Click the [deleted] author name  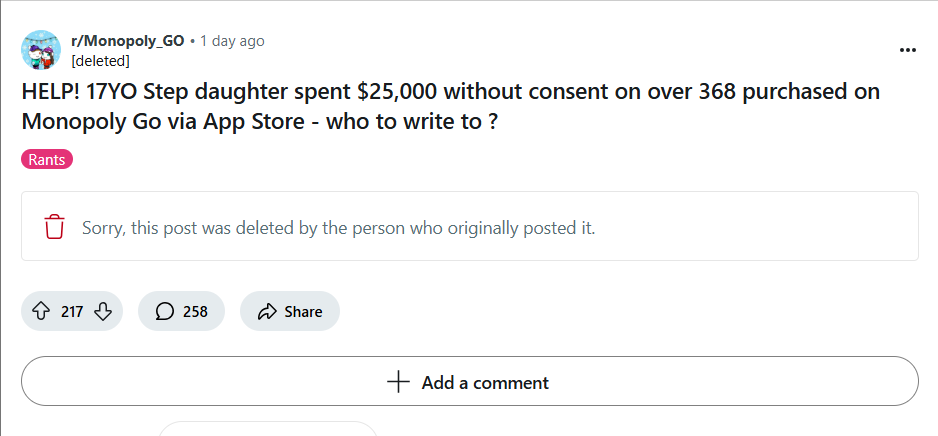[100, 60]
